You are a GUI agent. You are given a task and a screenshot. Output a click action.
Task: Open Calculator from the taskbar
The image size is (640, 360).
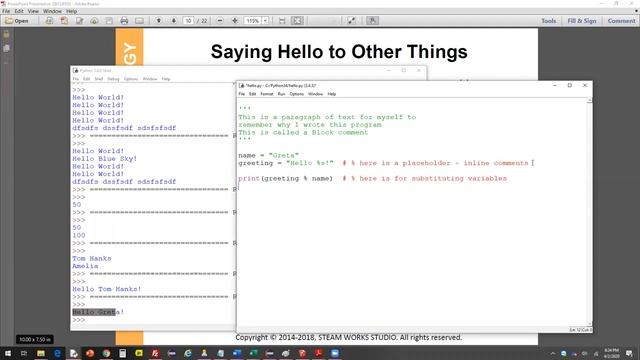click(122, 353)
